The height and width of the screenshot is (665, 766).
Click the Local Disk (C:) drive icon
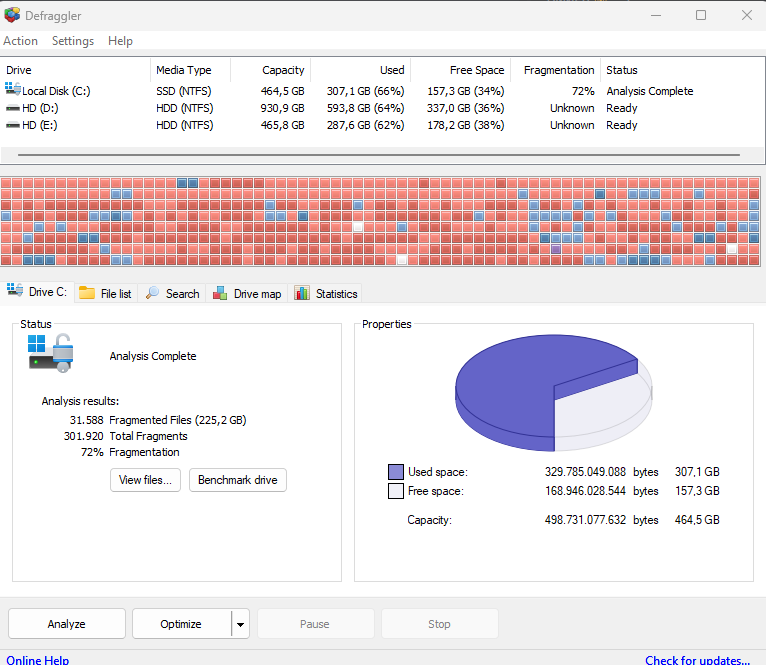tap(13, 89)
